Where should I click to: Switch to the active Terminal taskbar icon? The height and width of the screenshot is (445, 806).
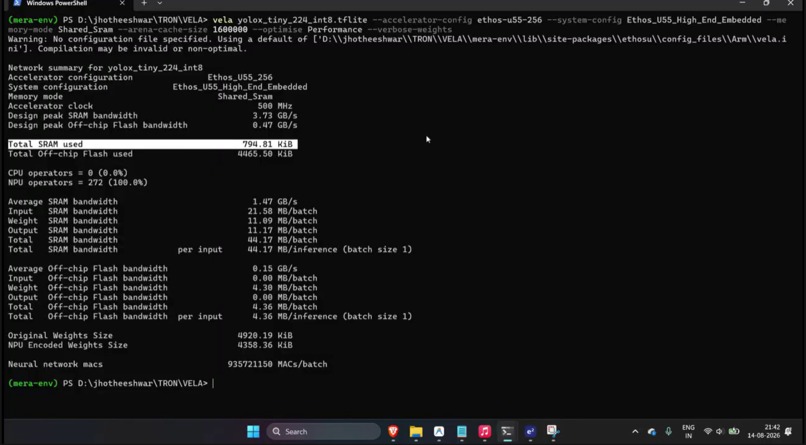tap(507, 432)
